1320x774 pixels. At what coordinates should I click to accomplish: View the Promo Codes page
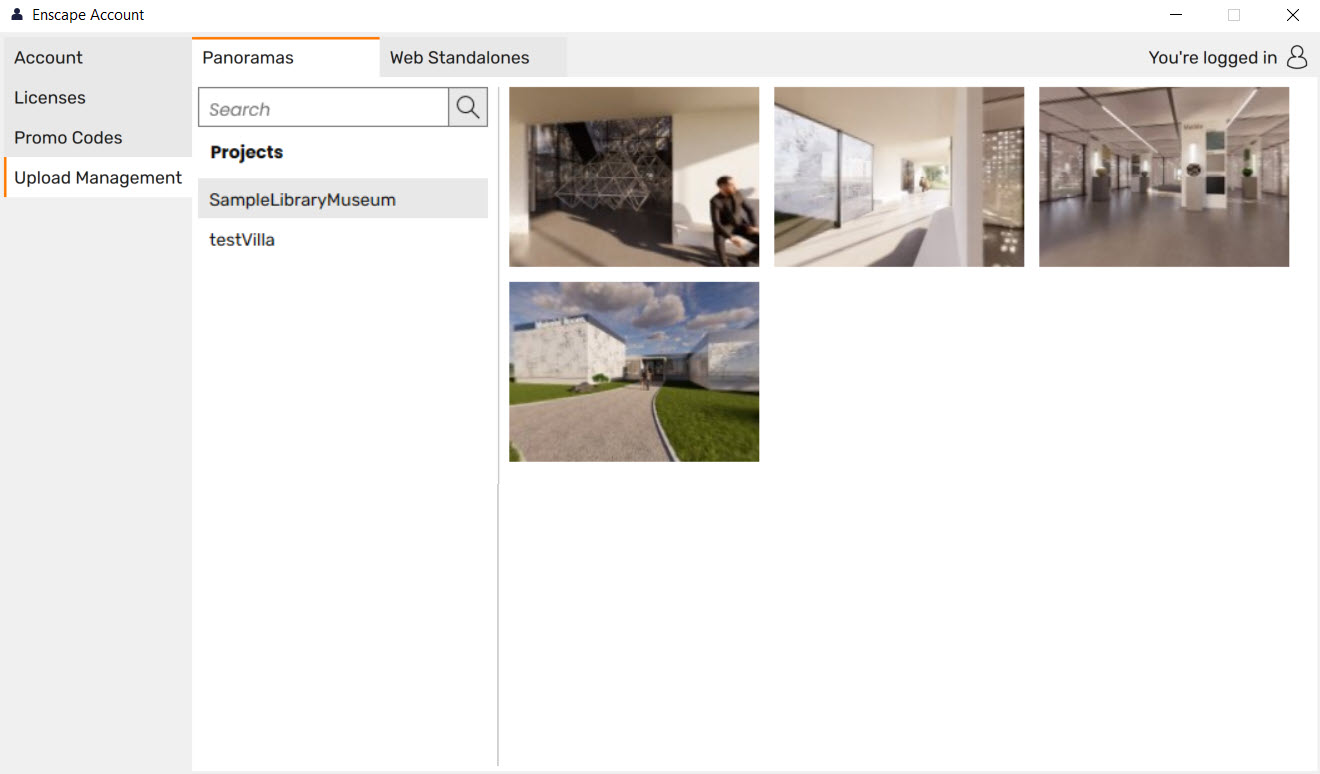(x=68, y=137)
